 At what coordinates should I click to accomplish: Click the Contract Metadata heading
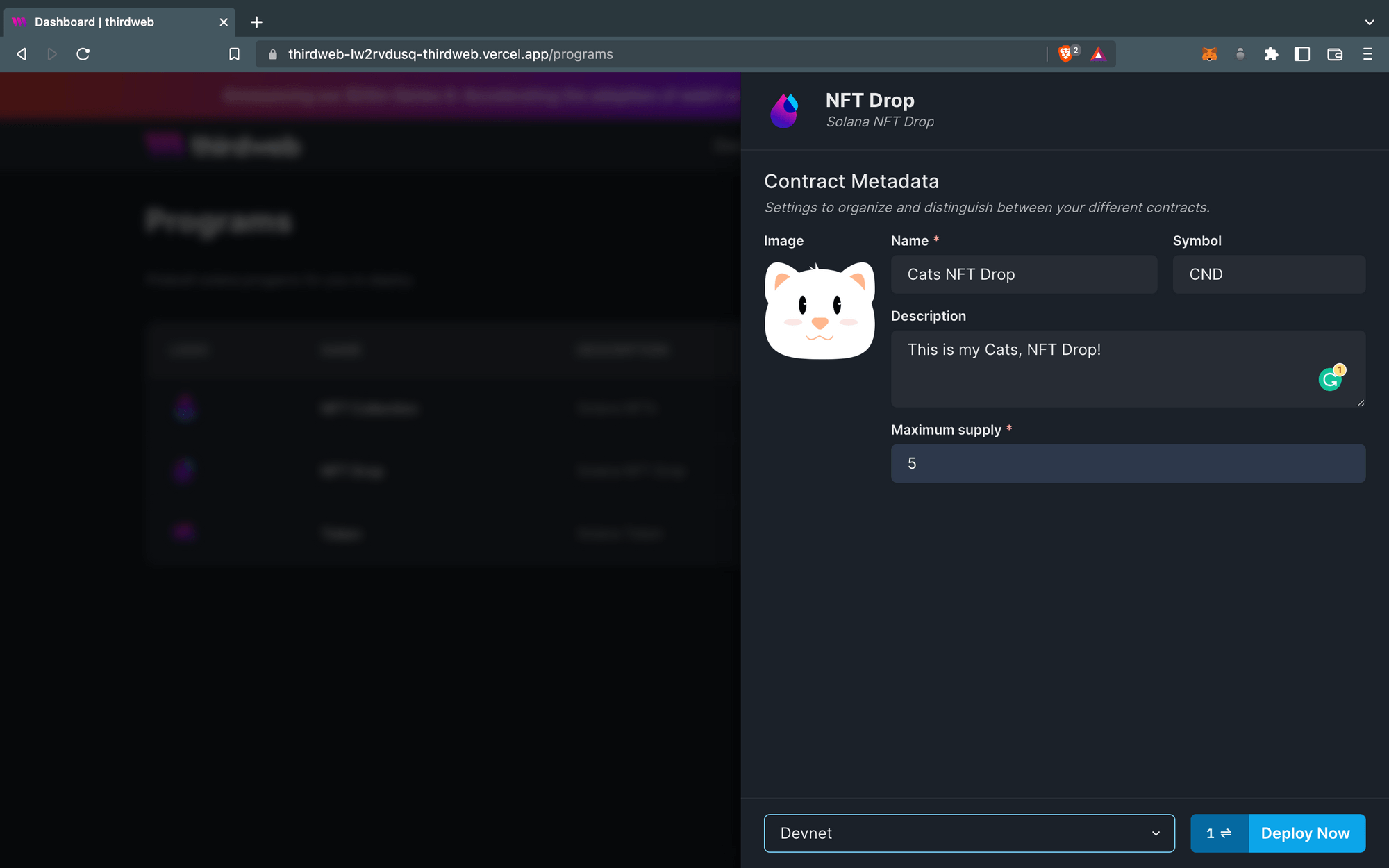coord(851,181)
